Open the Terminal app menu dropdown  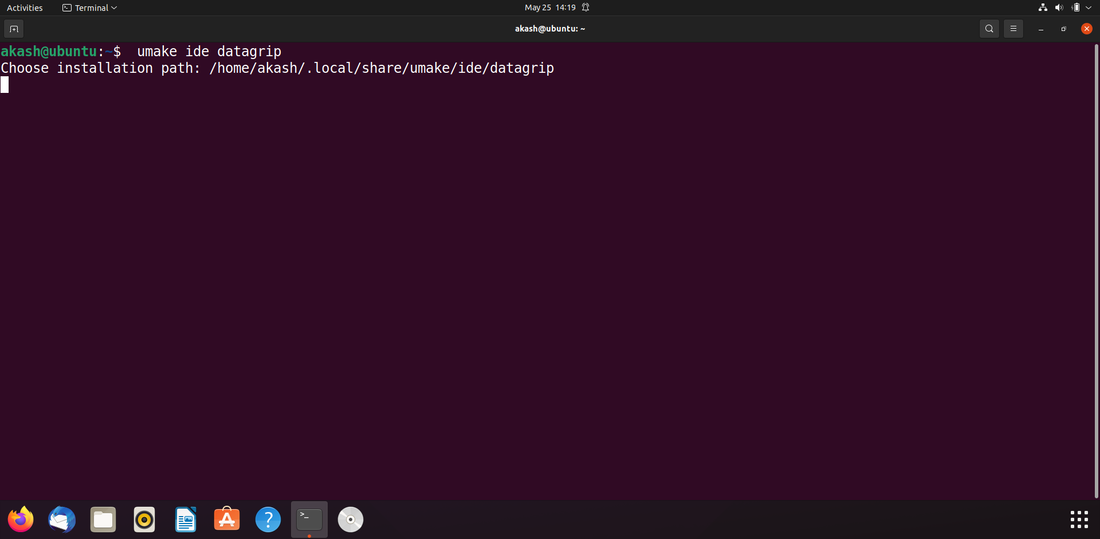(x=89, y=8)
